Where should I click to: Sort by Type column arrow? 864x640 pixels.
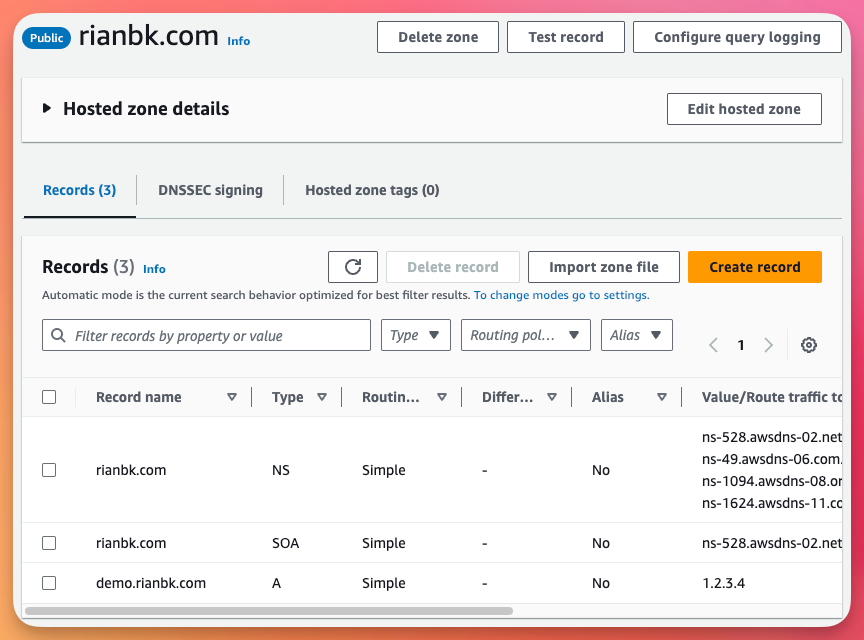point(322,397)
